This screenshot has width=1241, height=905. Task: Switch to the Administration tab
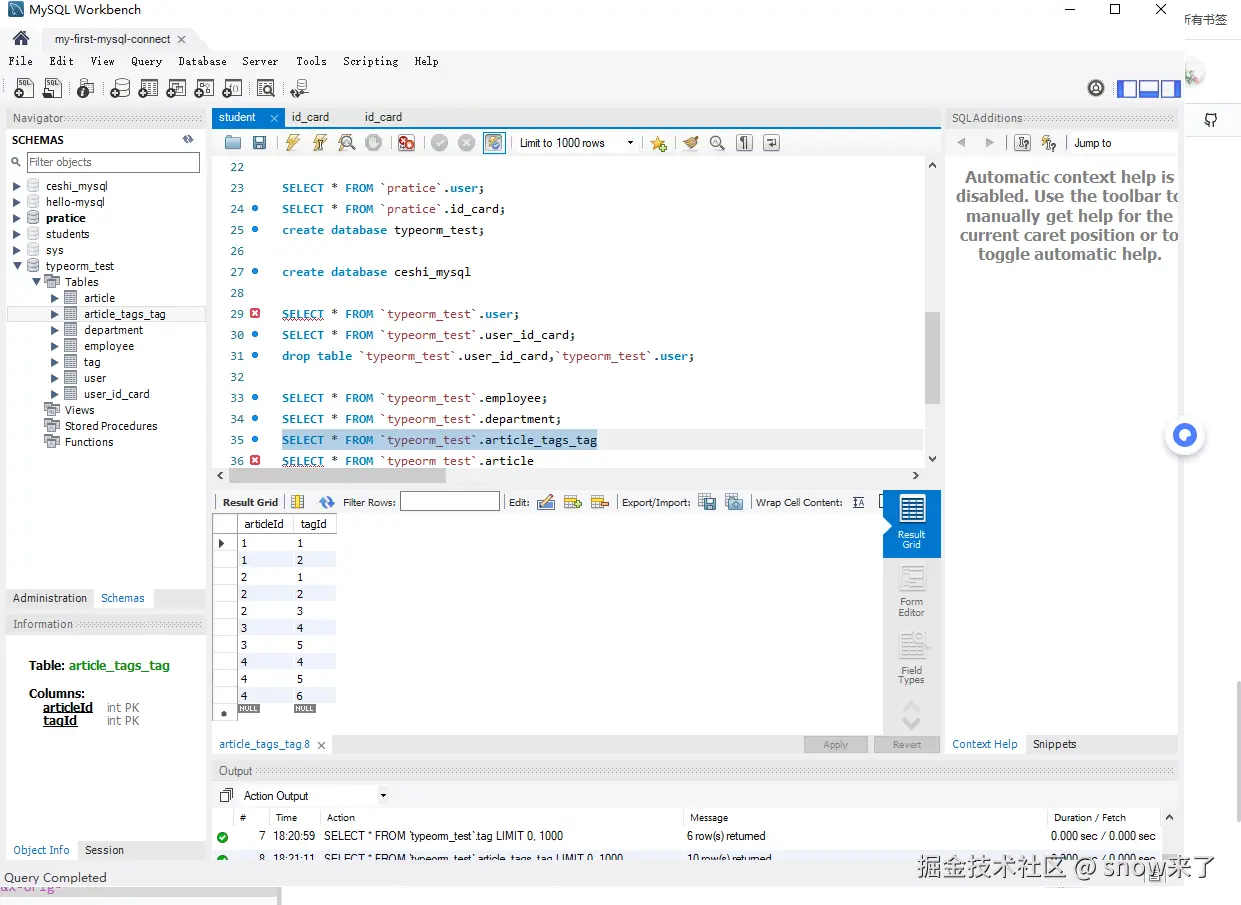pyautogui.click(x=50, y=598)
